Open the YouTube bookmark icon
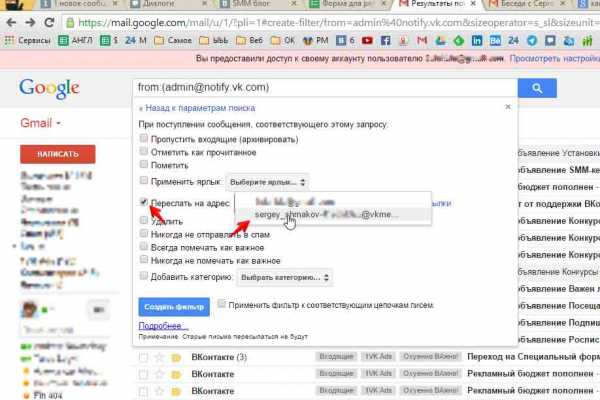Image resolution: width=600 pixels, height=400 pixels. tap(367, 40)
